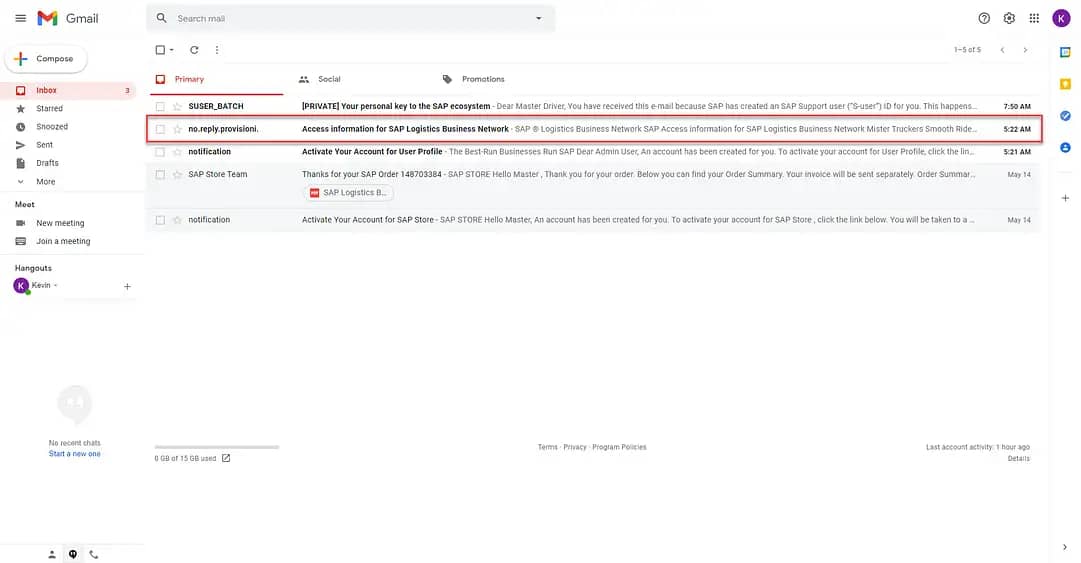Open the account avatar K
The width and height of the screenshot is (1081, 563).
coord(1061,19)
